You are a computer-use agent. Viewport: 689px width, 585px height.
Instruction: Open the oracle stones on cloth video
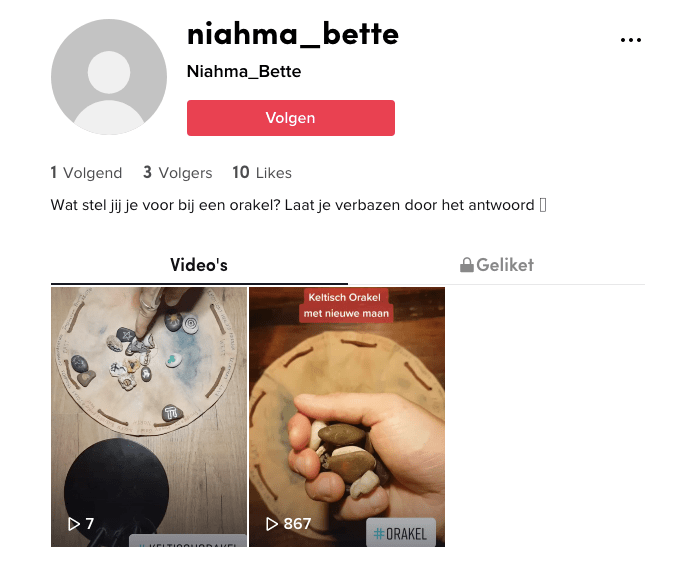point(149,417)
